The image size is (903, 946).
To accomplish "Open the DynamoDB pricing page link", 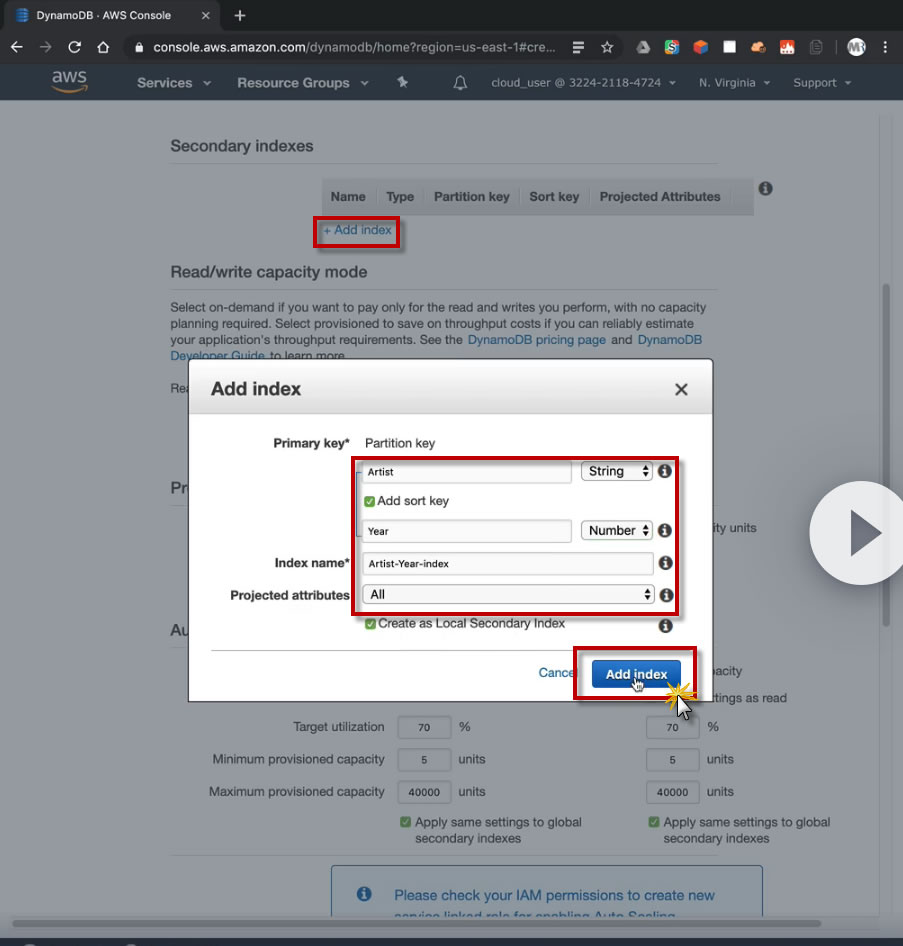I will pos(536,340).
